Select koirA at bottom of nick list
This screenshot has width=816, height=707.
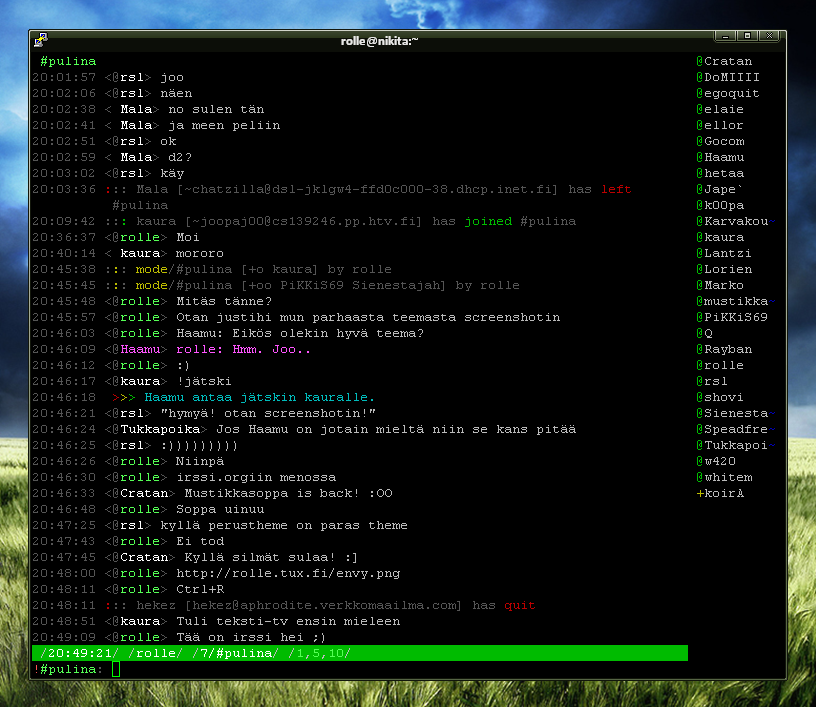[724, 493]
